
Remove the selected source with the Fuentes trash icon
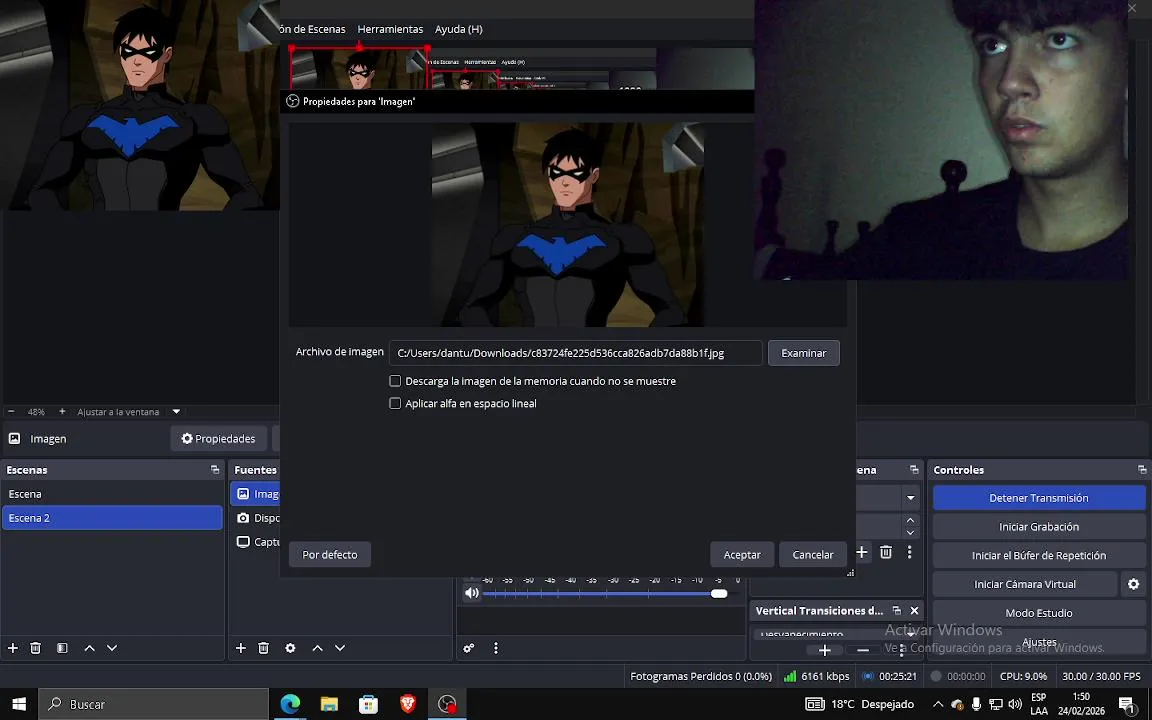point(263,648)
